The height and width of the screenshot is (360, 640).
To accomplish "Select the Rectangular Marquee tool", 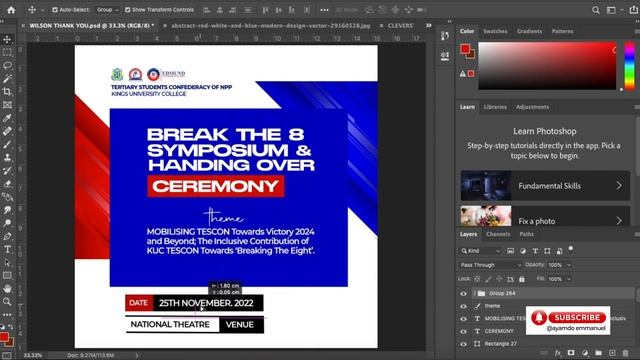I will pos(7,52).
